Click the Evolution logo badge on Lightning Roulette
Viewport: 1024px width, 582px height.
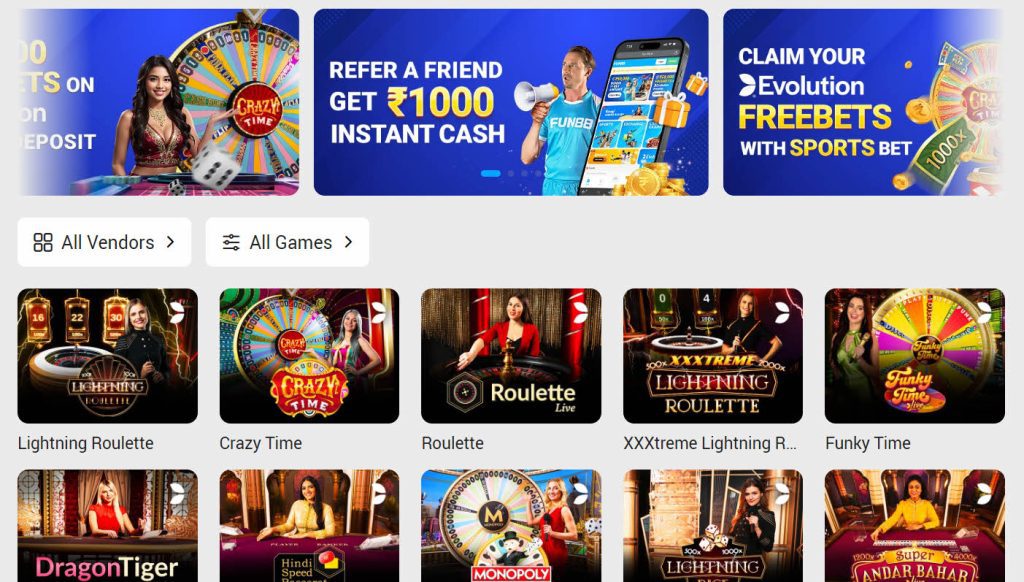(177, 312)
